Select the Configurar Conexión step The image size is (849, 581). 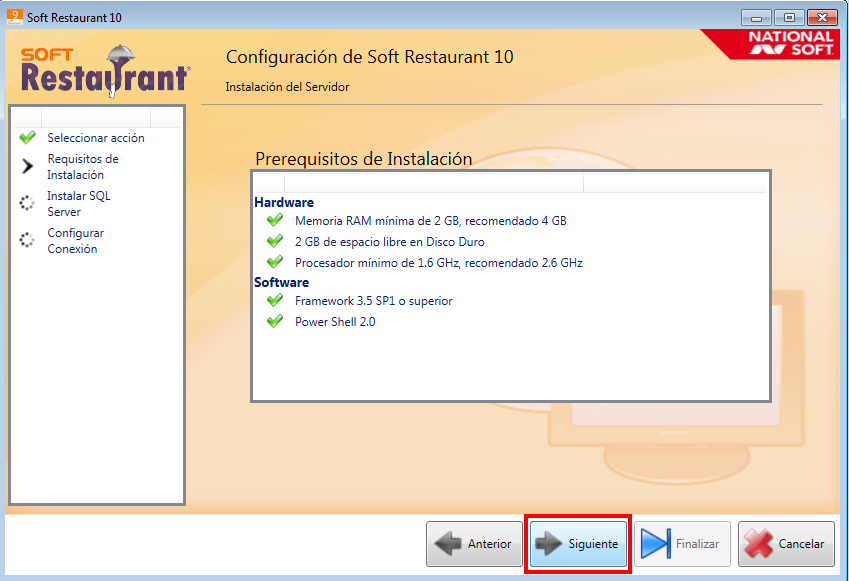point(75,241)
